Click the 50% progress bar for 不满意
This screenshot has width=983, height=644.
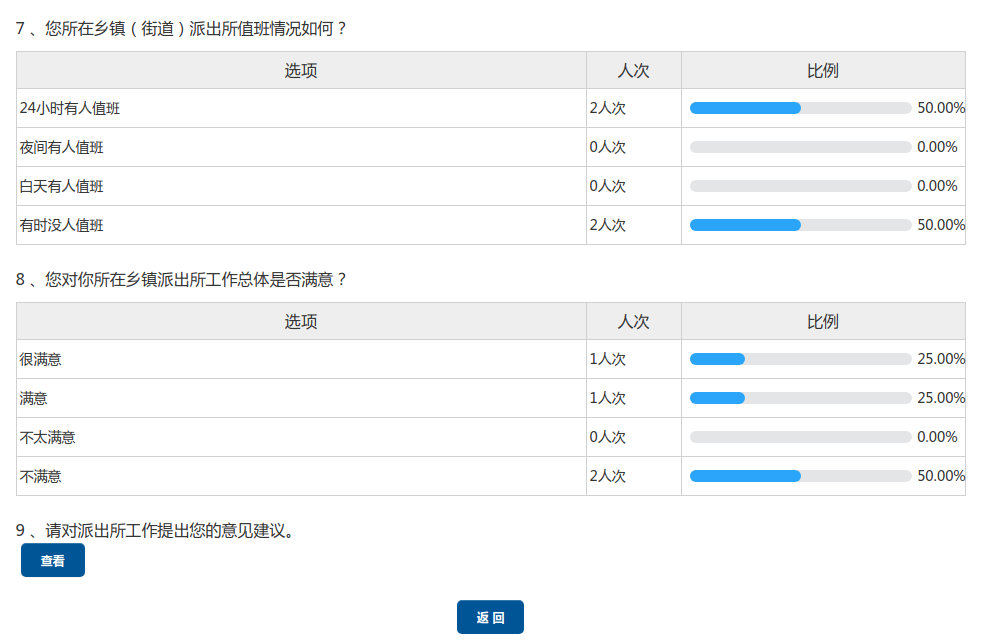[800, 476]
